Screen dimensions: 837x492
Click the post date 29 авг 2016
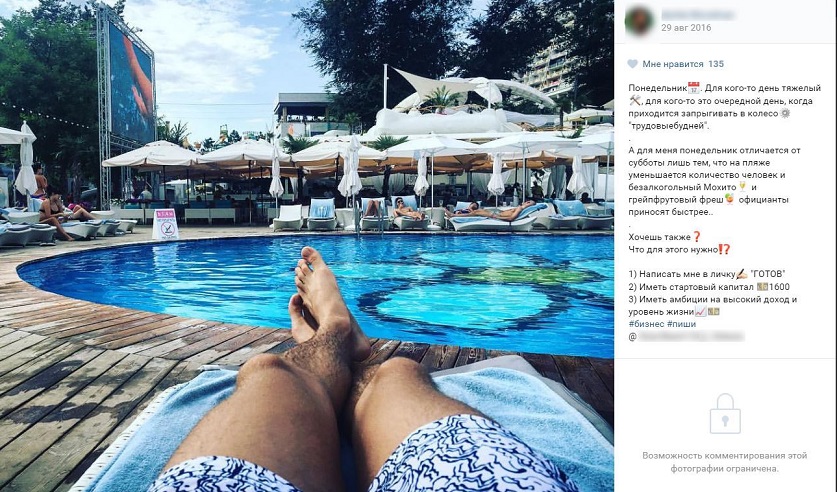click(x=686, y=28)
